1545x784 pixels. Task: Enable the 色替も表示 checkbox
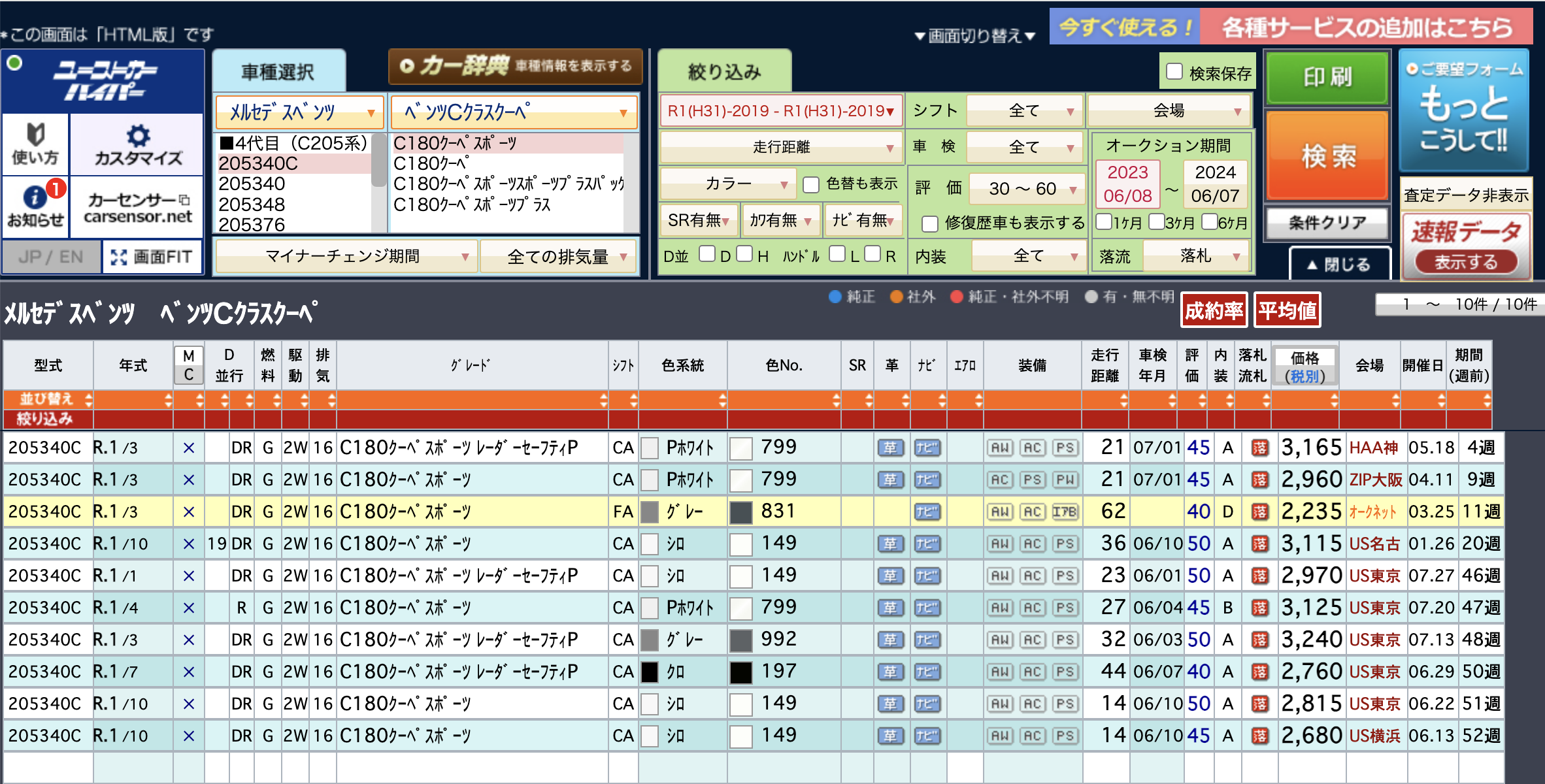[811, 184]
